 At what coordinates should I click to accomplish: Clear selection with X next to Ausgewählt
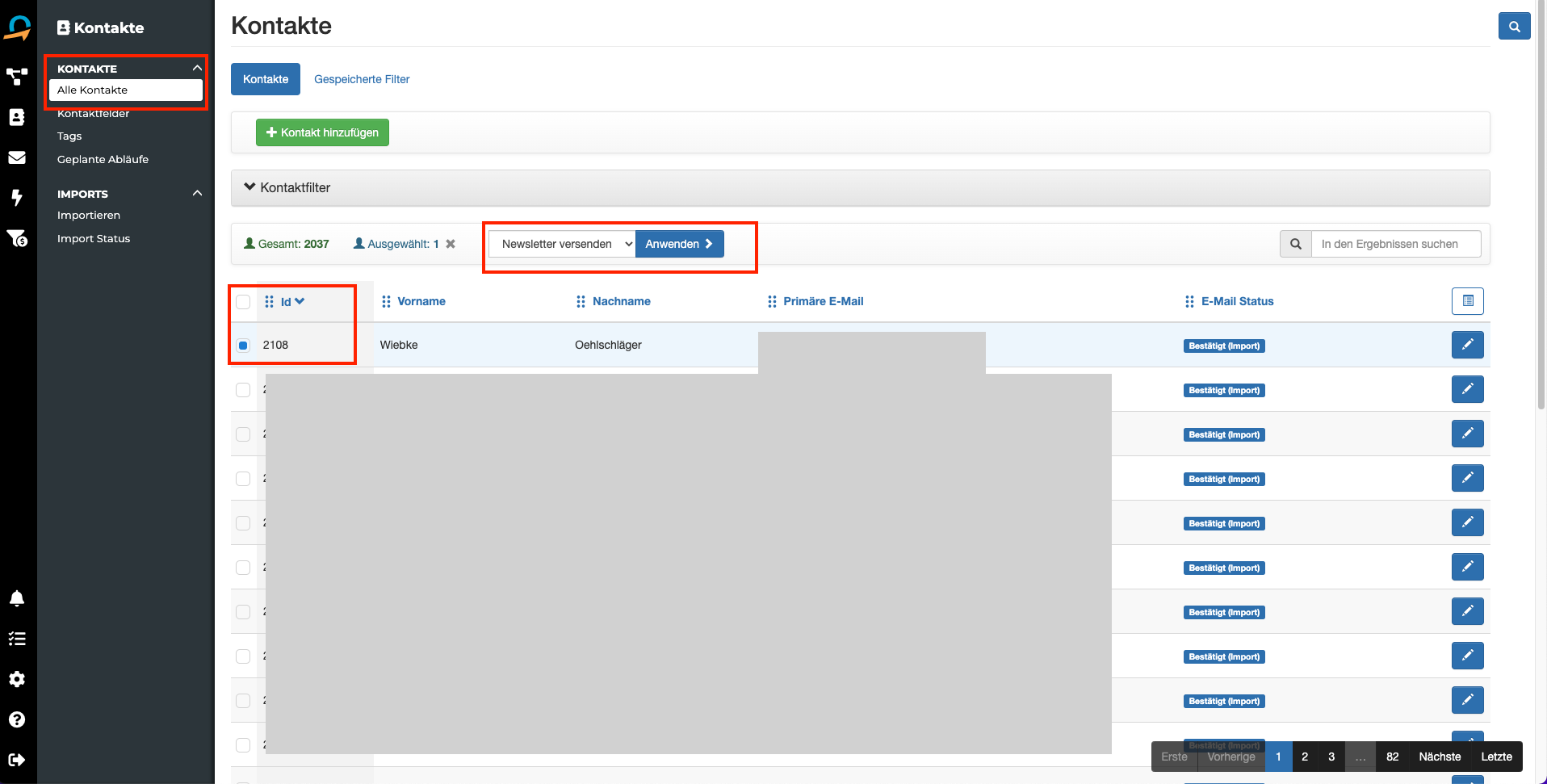pyautogui.click(x=451, y=244)
